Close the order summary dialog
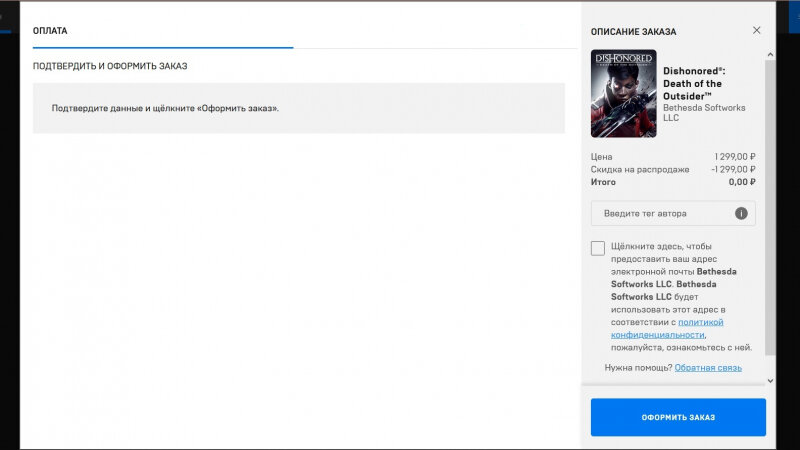The image size is (800, 450). 756,31
